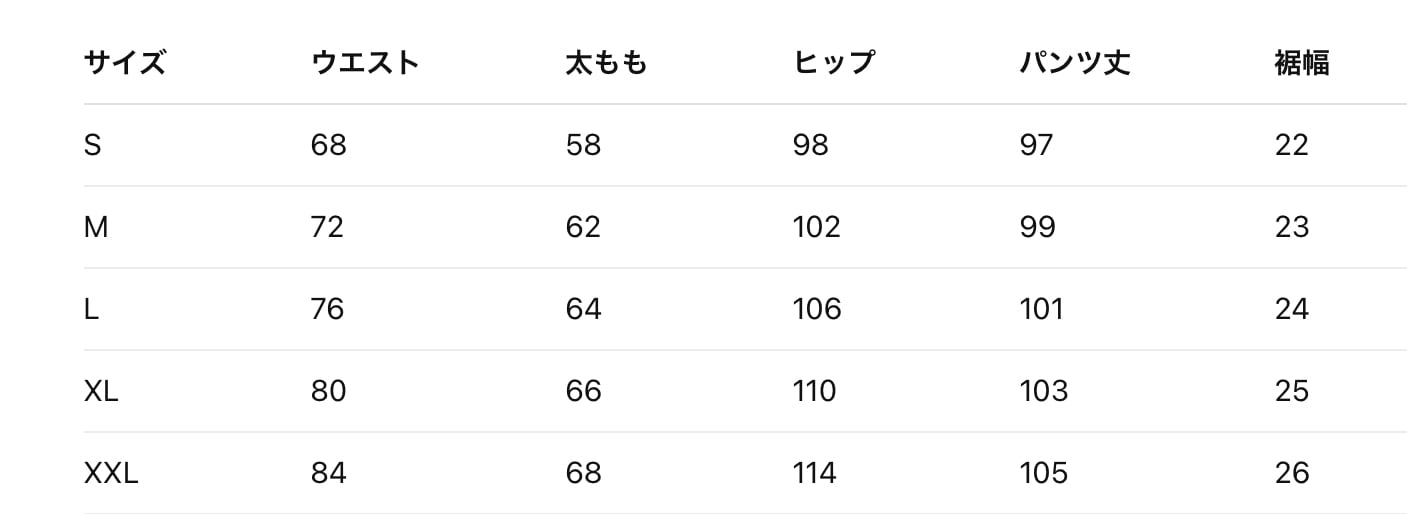Select the 太もも column header

606,63
